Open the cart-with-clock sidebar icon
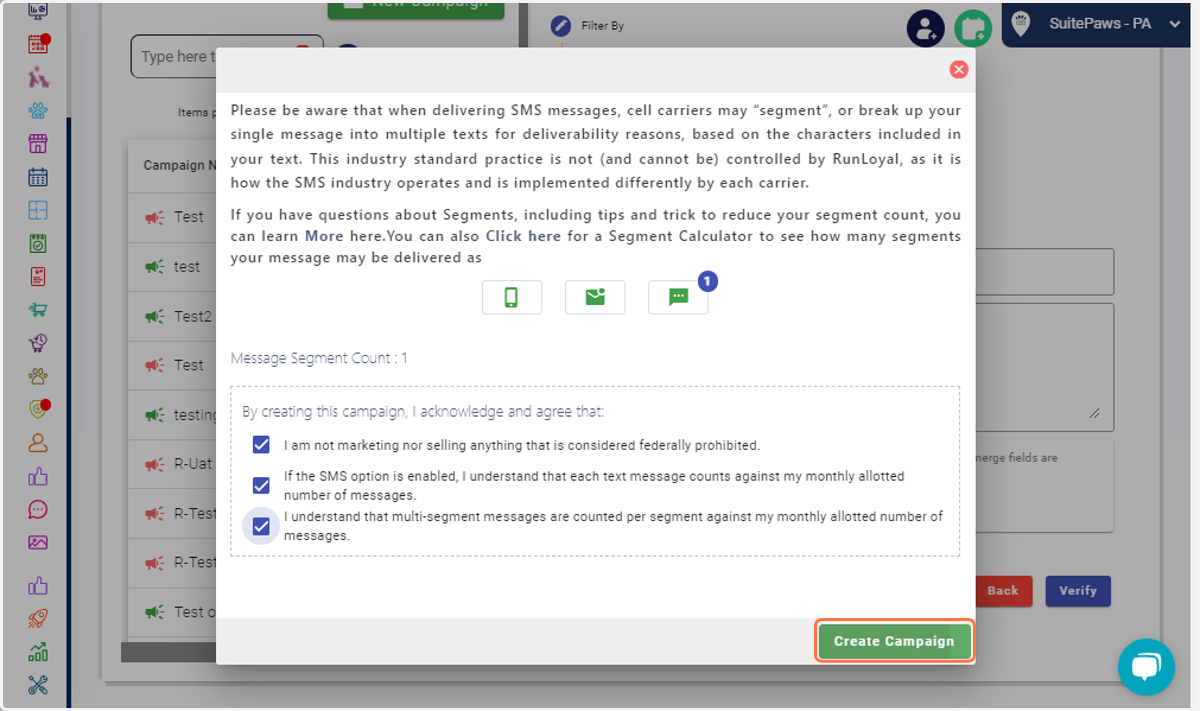 point(38,343)
